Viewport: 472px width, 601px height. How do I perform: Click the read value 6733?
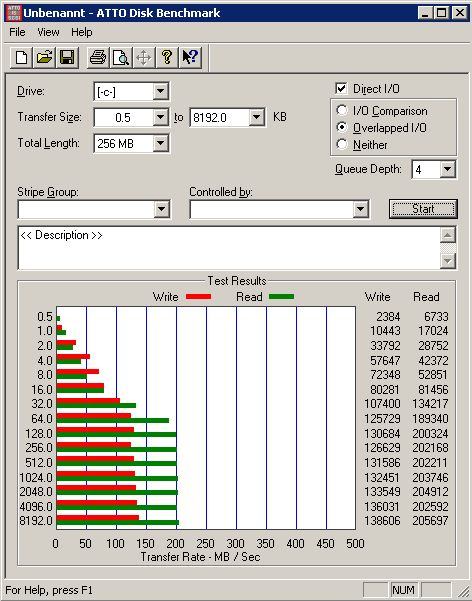(436, 317)
